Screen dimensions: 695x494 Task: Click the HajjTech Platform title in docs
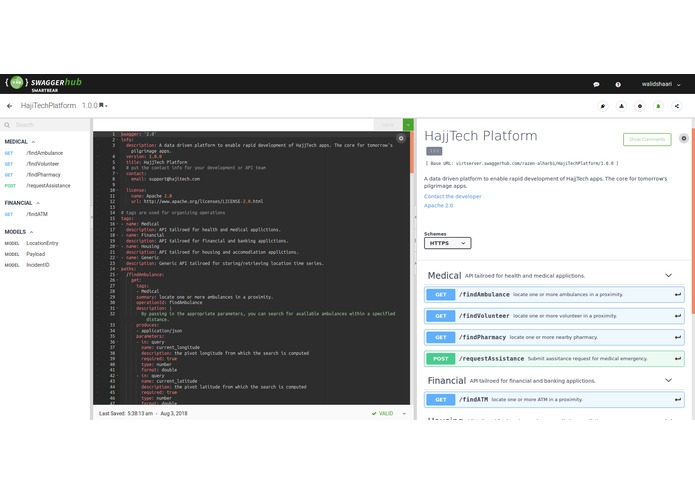480,136
